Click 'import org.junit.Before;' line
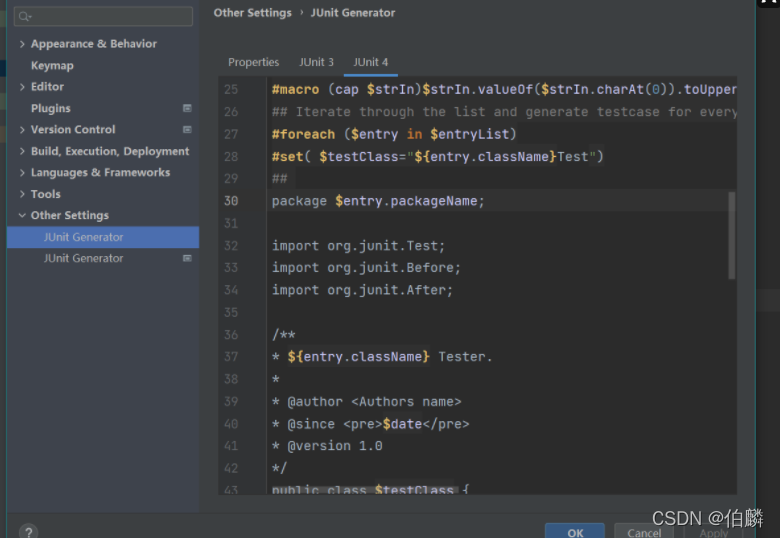780x538 pixels. [x=366, y=268]
